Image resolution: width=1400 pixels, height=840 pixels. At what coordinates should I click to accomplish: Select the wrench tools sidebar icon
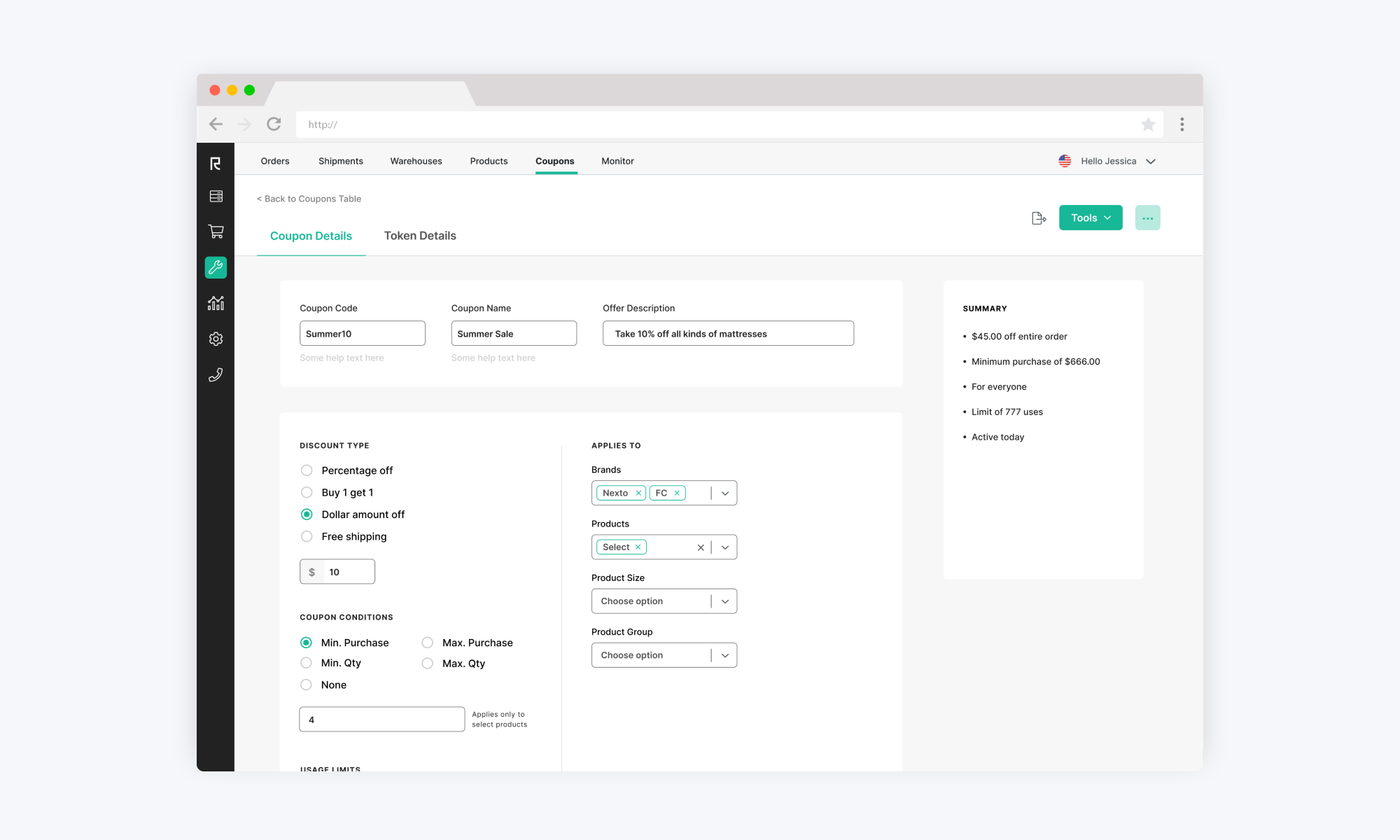(216, 267)
